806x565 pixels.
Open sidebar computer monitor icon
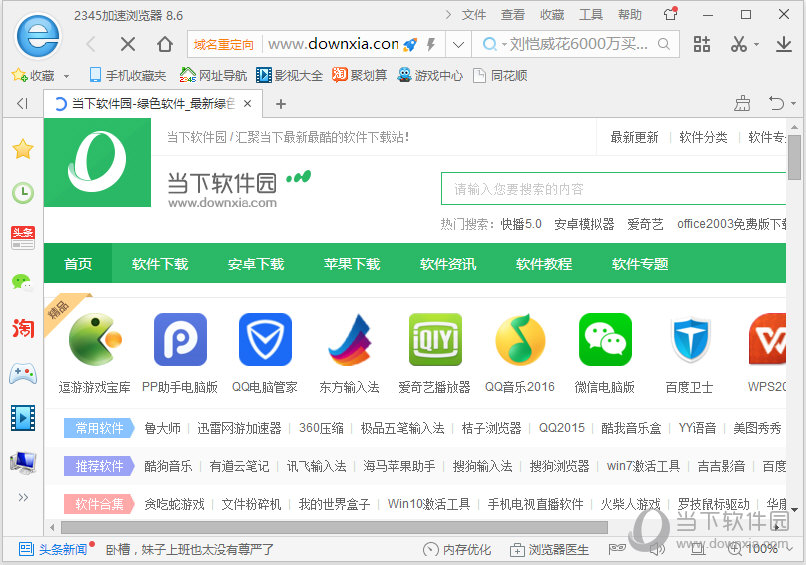[x=23, y=462]
